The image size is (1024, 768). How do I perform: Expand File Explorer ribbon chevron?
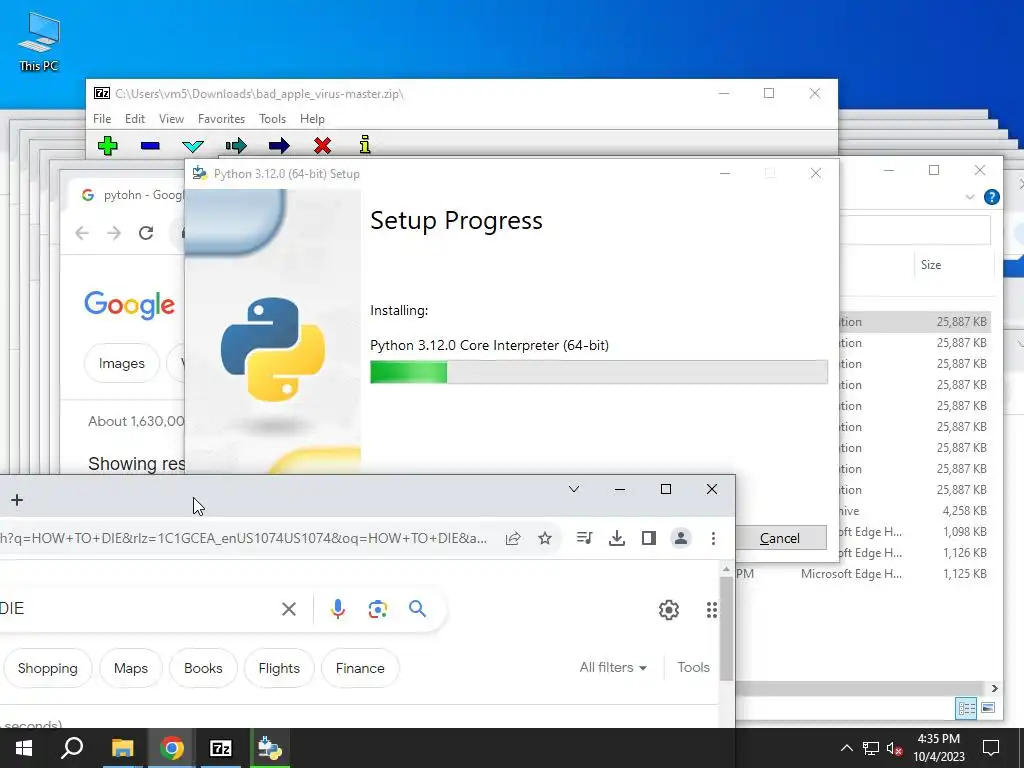[970, 197]
